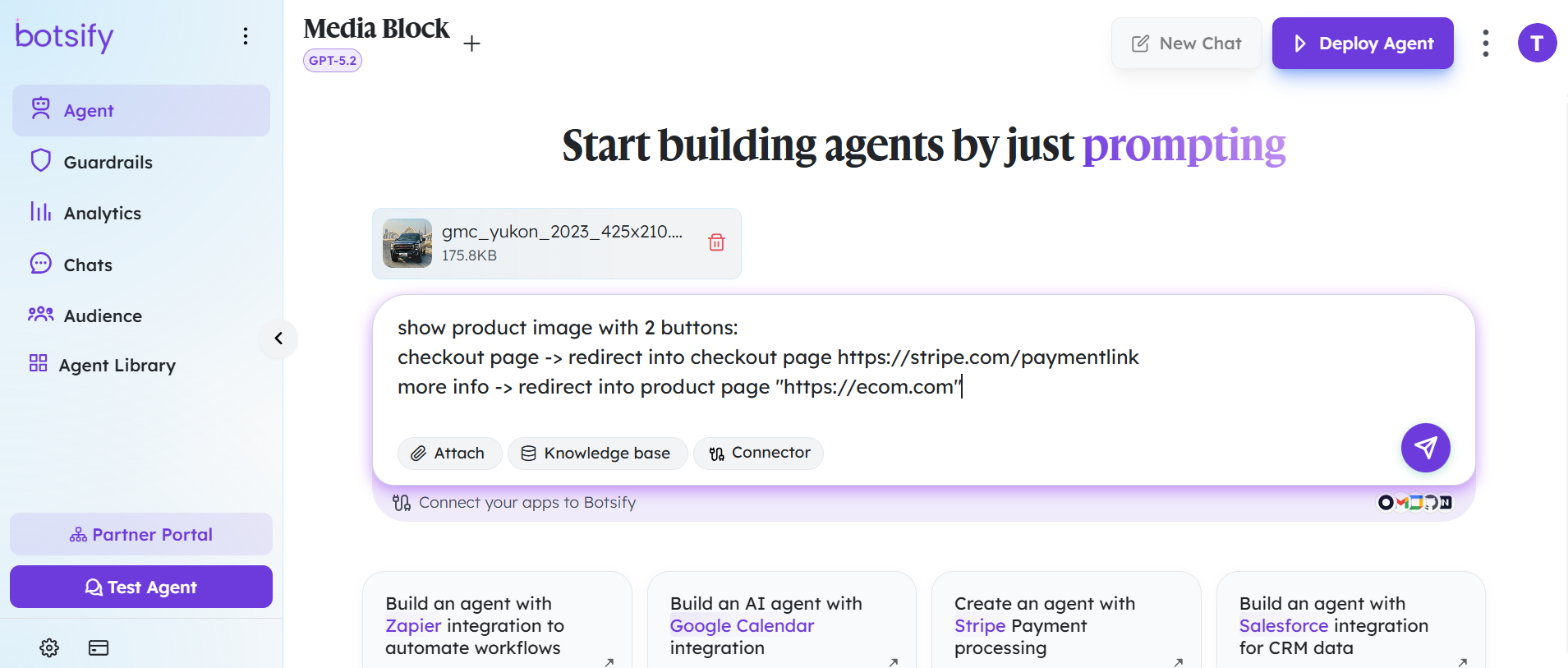This screenshot has height=668, width=1568.
Task: Click Deploy Agent
Action: coord(1363,43)
